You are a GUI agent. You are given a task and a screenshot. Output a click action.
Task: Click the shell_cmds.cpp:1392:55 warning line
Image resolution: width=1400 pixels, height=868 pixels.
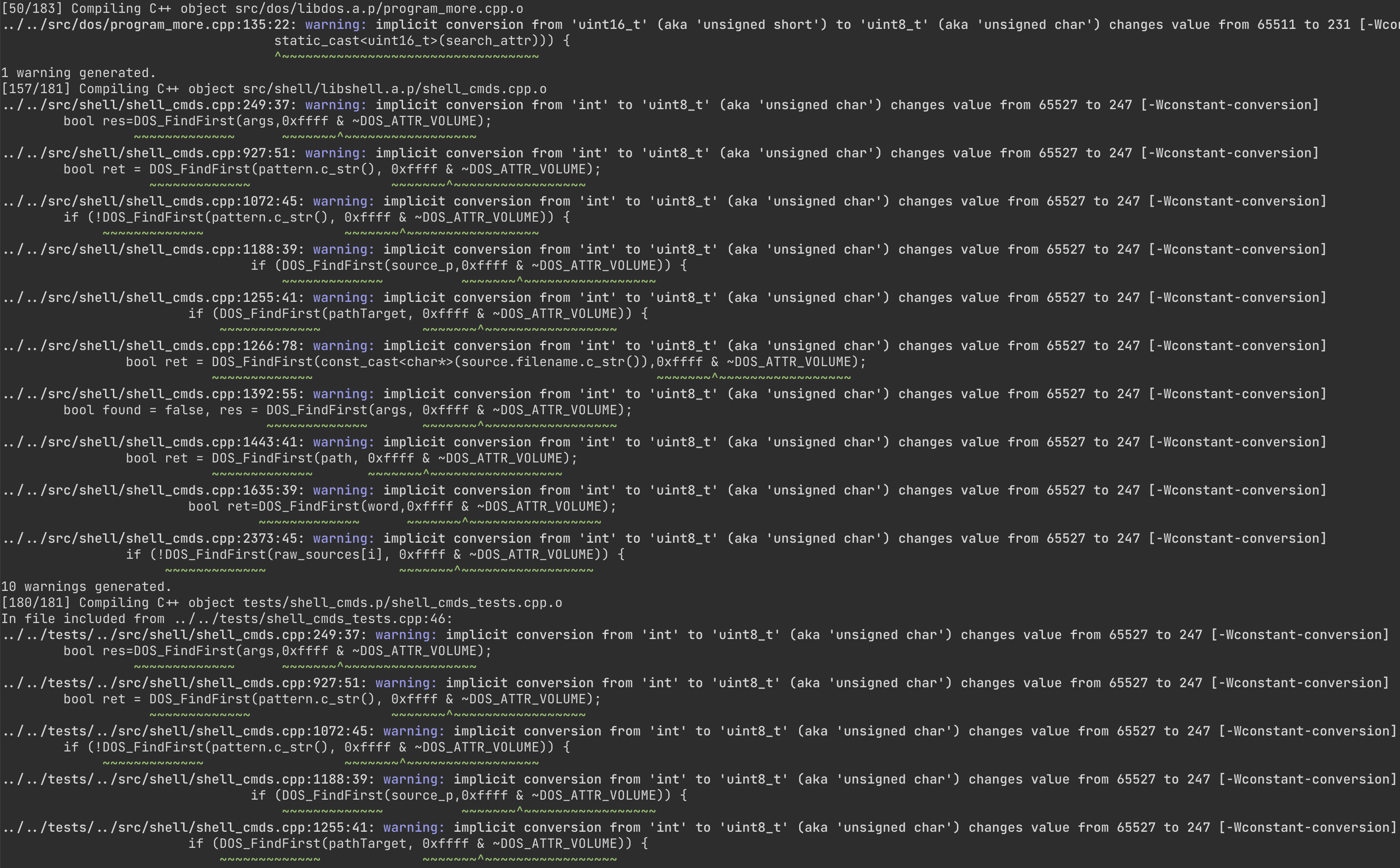pyautogui.click(x=664, y=395)
